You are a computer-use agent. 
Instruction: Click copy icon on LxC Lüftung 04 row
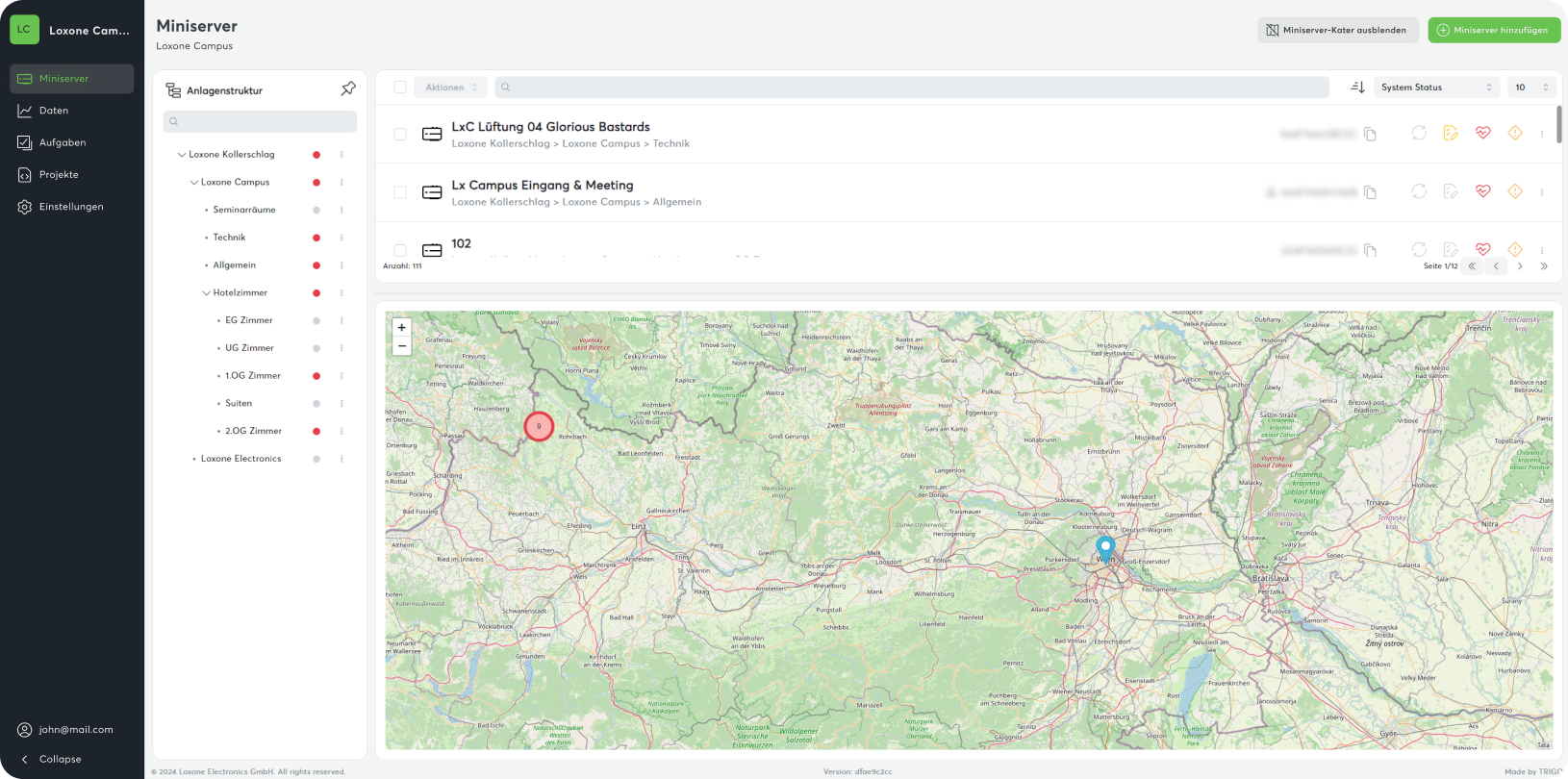point(1370,134)
